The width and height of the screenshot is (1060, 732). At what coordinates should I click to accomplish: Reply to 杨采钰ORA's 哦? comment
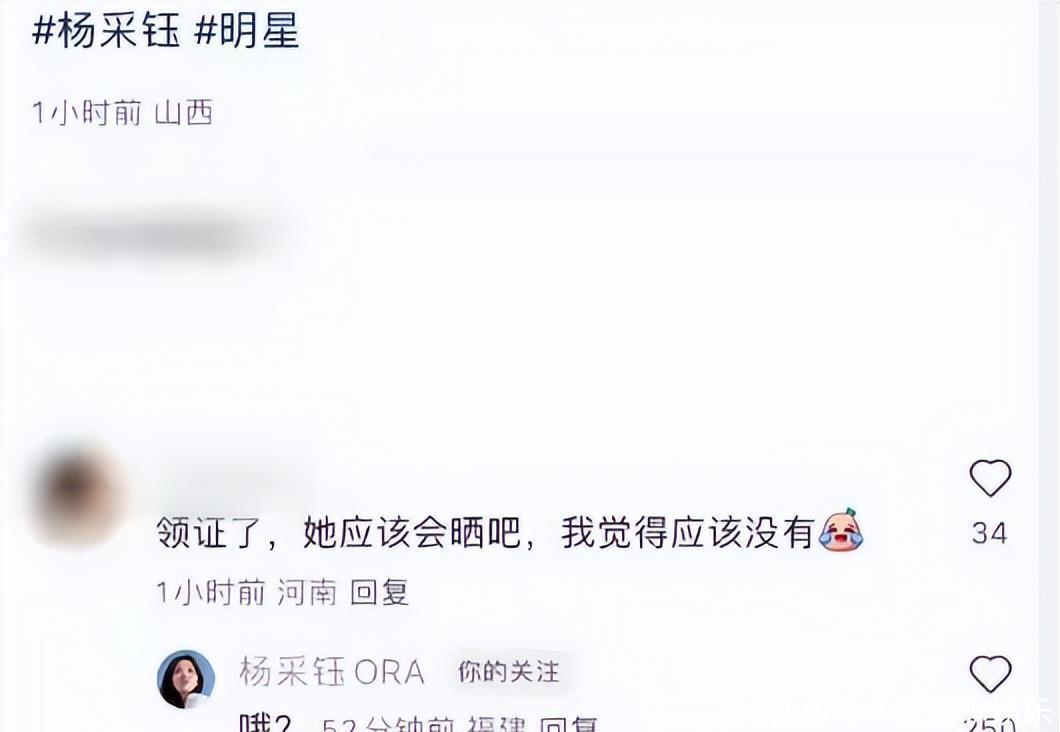pos(570,724)
